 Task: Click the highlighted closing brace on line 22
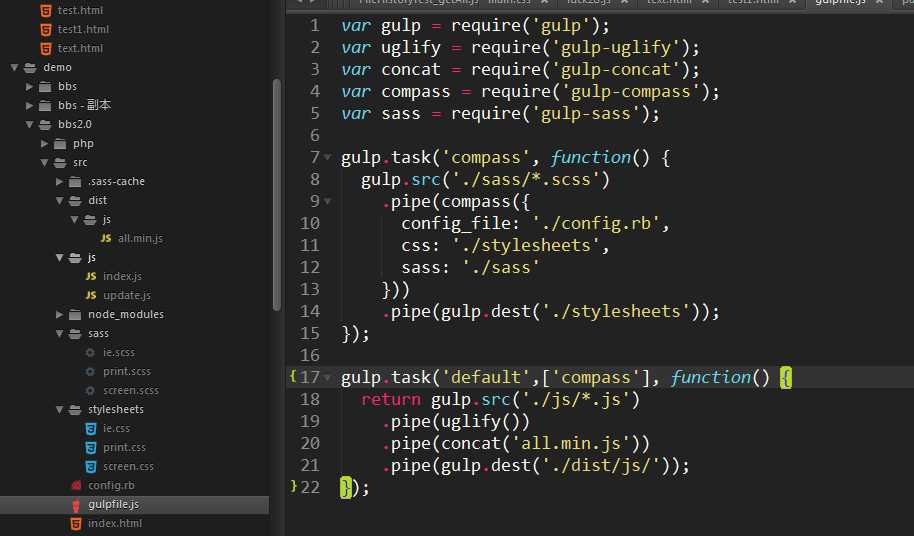tap(346, 488)
